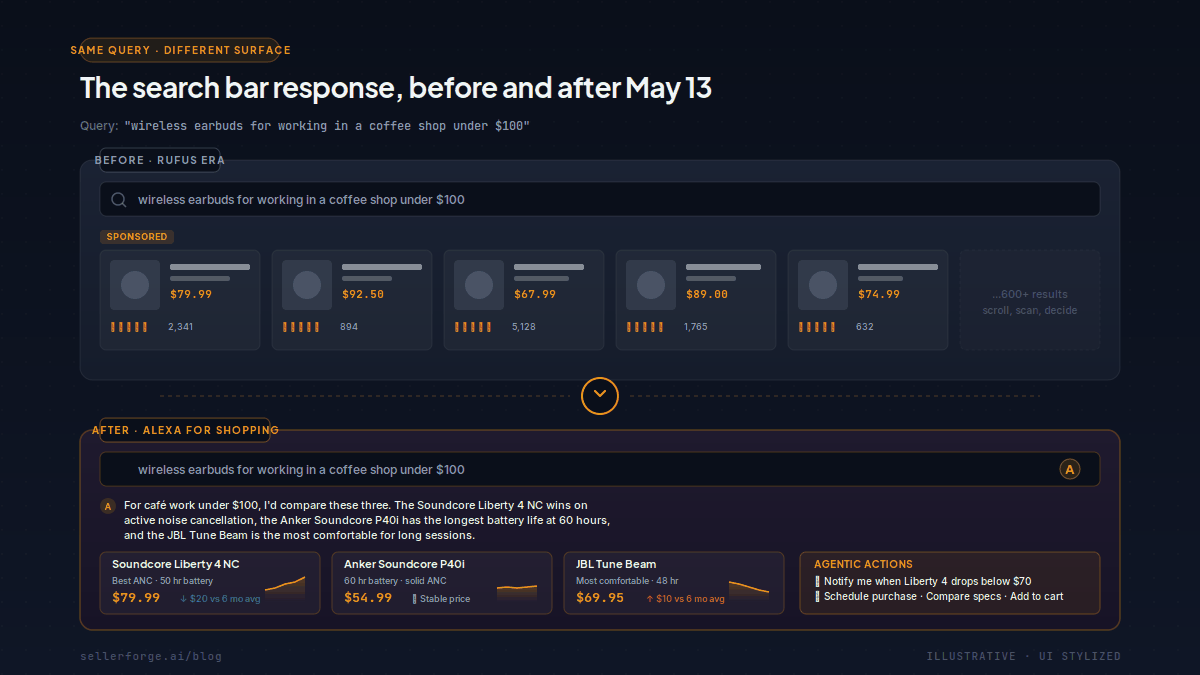1200x675 pixels.
Task: Click the 'Best ANC · 50 hr battery' subtitle
Action: point(162,581)
